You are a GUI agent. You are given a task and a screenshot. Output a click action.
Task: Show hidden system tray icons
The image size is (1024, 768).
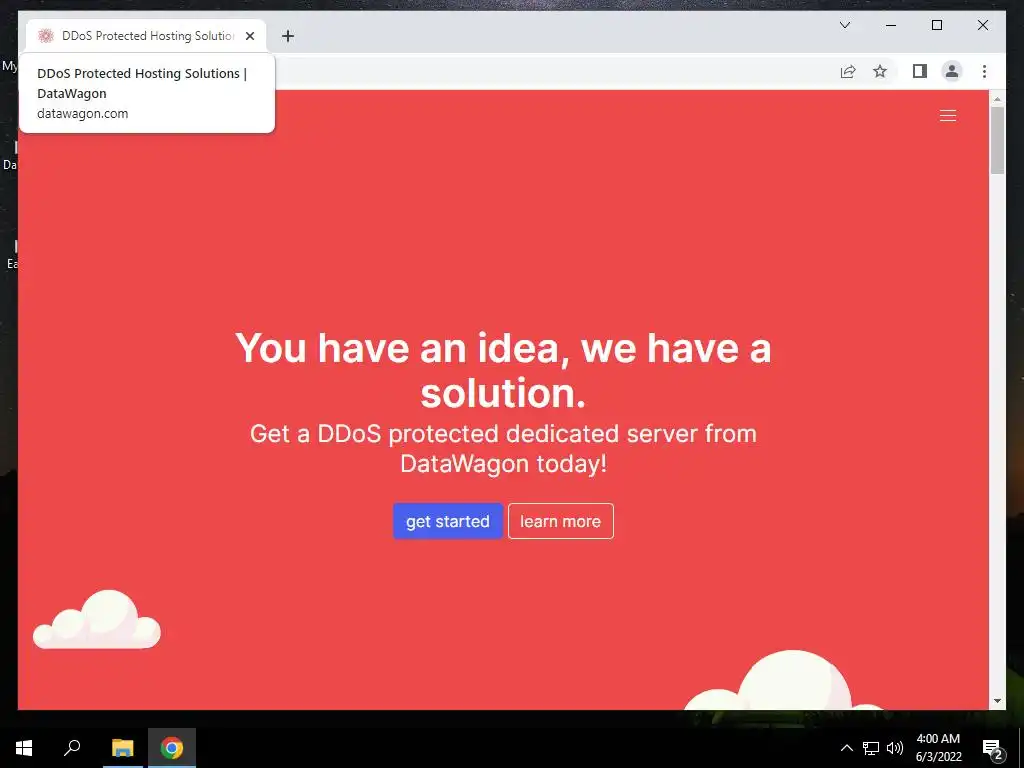pyautogui.click(x=846, y=748)
